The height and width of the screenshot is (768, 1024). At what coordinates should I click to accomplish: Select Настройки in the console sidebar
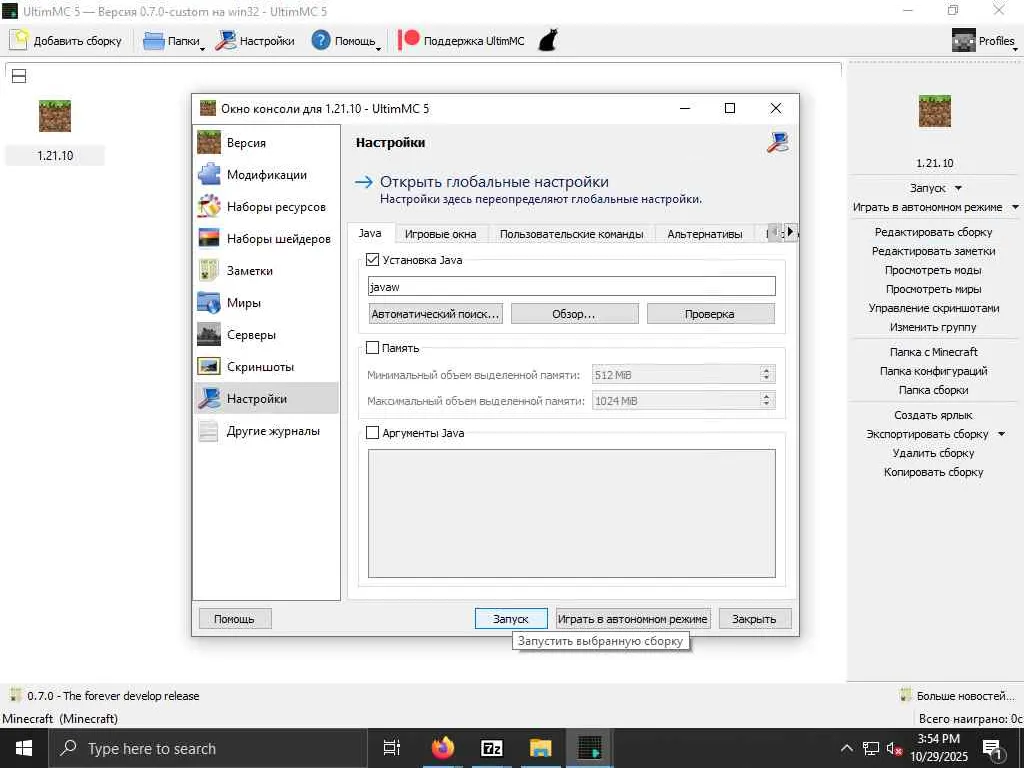tap(266, 398)
